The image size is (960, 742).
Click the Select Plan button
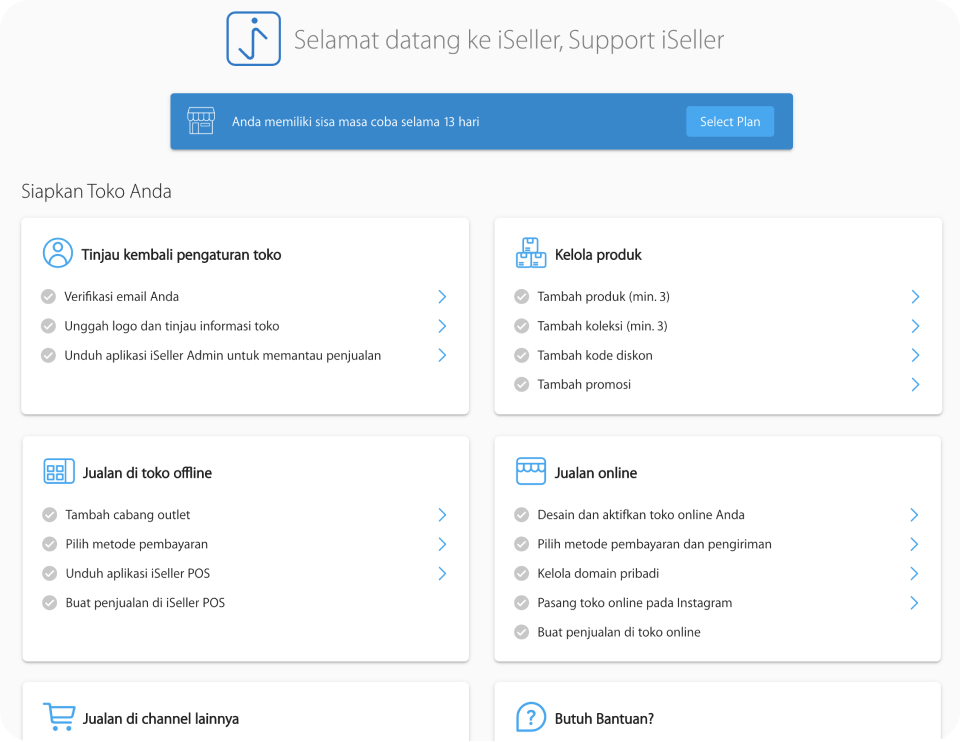point(730,121)
